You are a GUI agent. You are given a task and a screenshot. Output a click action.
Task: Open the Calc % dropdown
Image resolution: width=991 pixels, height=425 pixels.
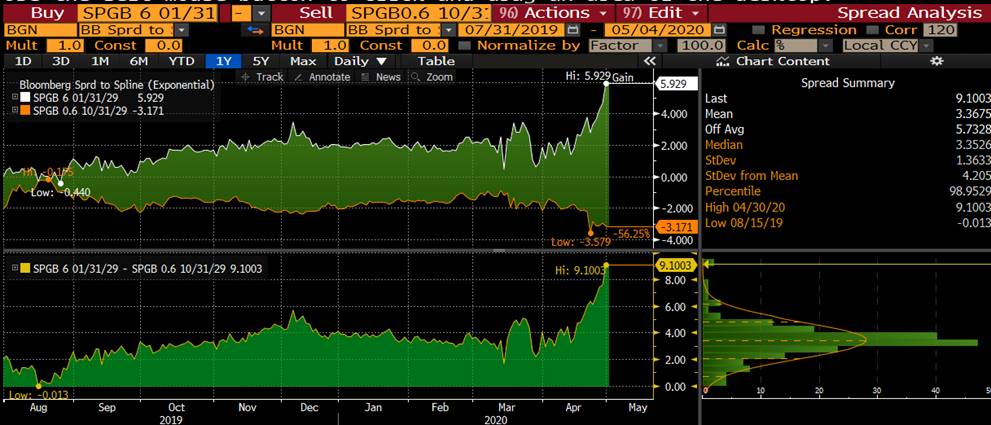click(826, 46)
